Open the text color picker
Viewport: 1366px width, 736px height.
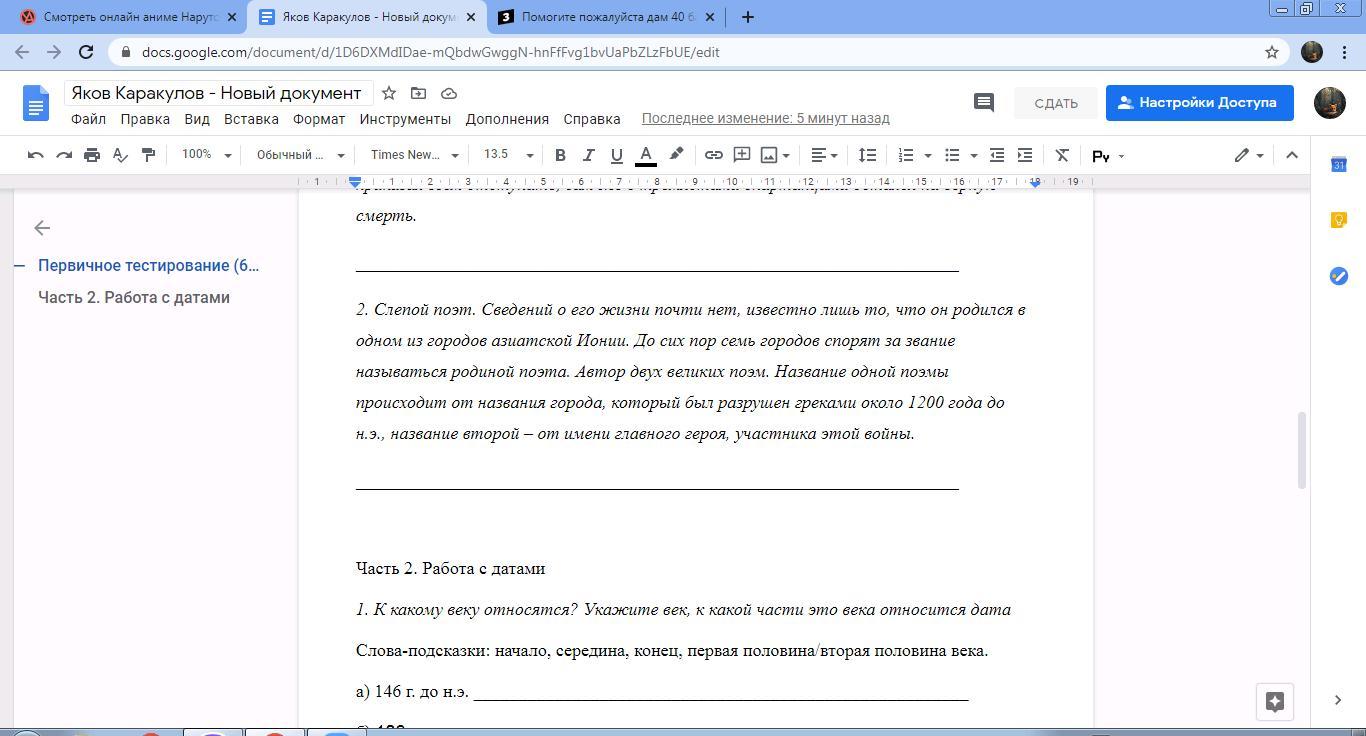tap(646, 155)
